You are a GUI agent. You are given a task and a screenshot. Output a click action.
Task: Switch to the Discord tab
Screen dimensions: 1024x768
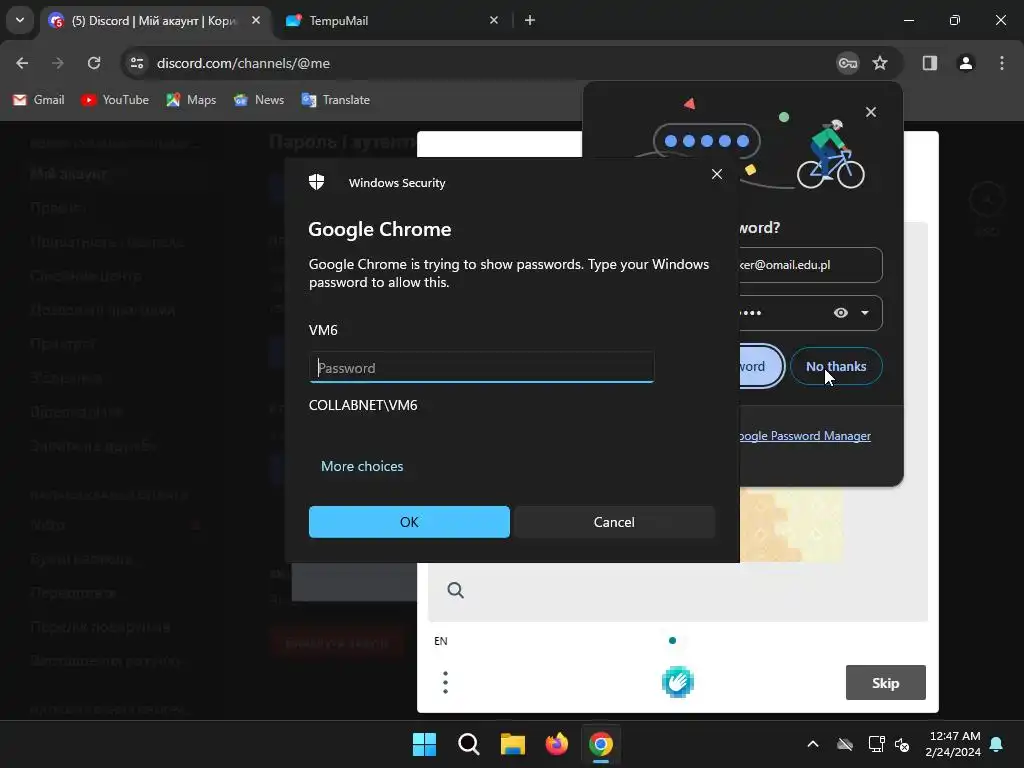tap(154, 21)
